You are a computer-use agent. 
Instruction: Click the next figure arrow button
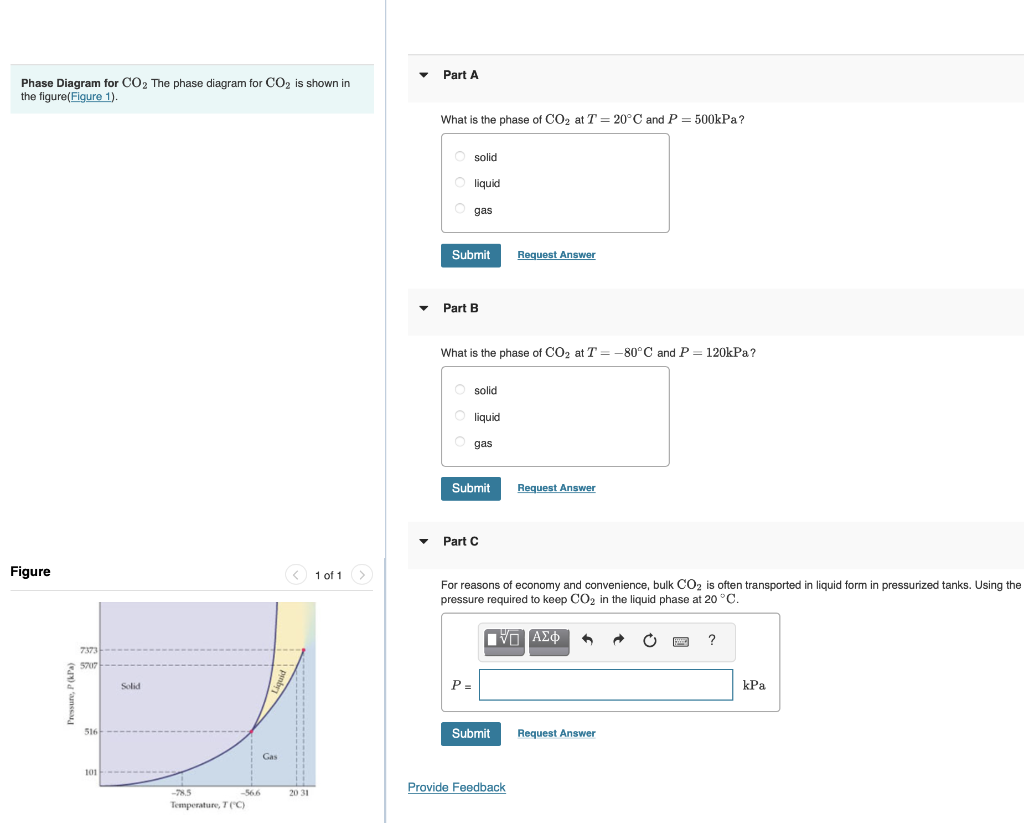click(361, 574)
